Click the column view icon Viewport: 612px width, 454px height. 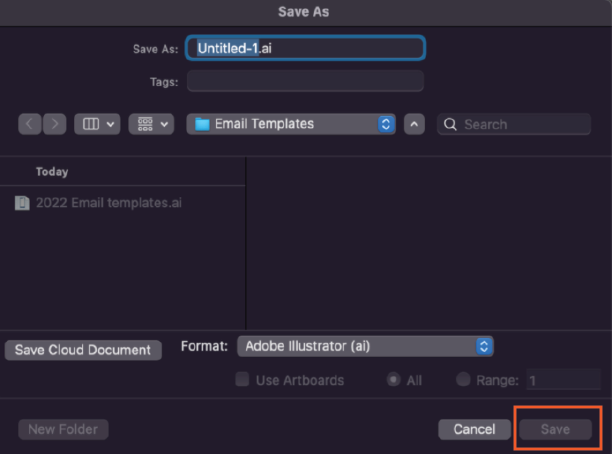point(91,124)
